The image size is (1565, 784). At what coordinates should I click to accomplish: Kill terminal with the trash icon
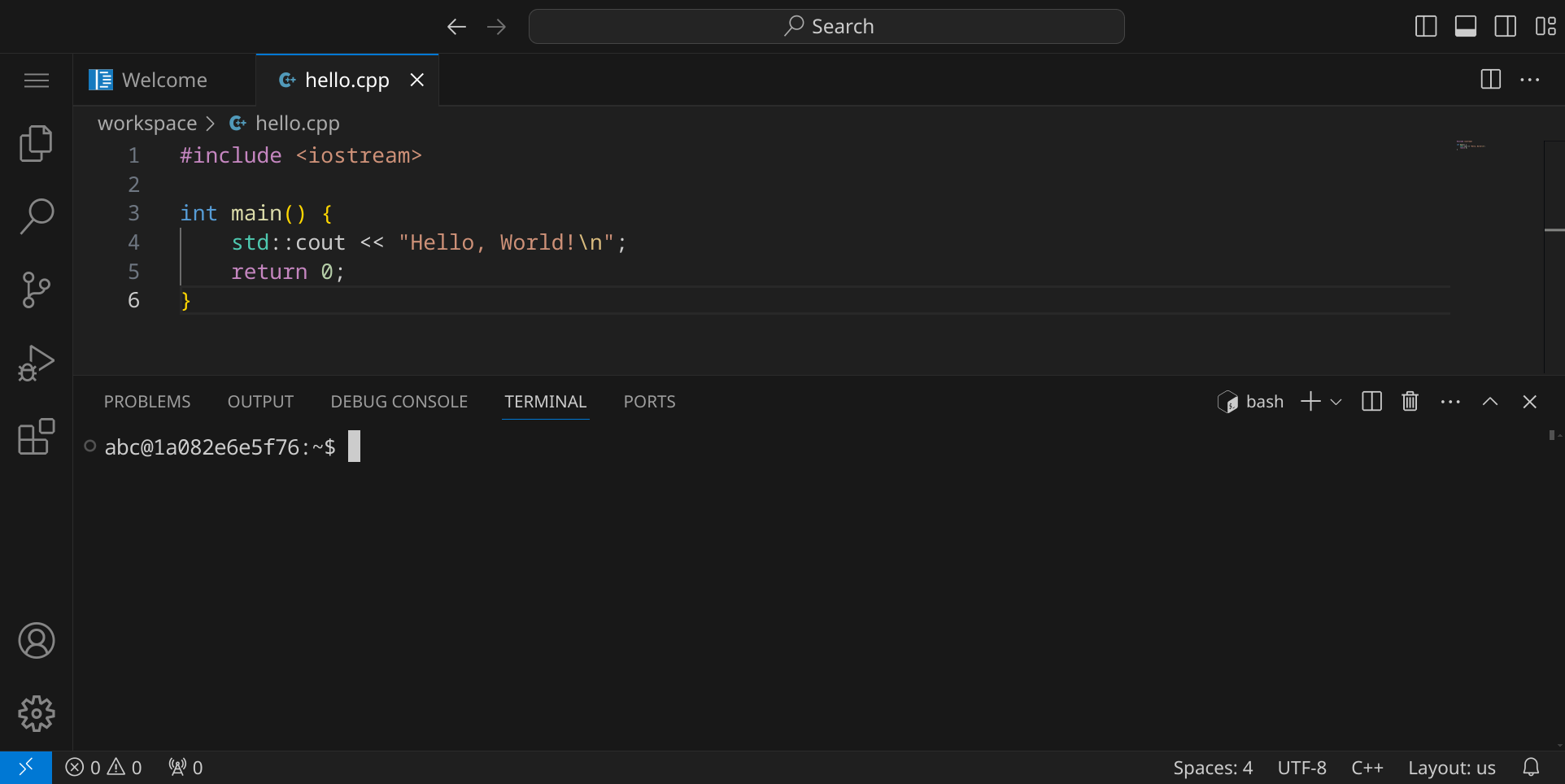point(1410,402)
